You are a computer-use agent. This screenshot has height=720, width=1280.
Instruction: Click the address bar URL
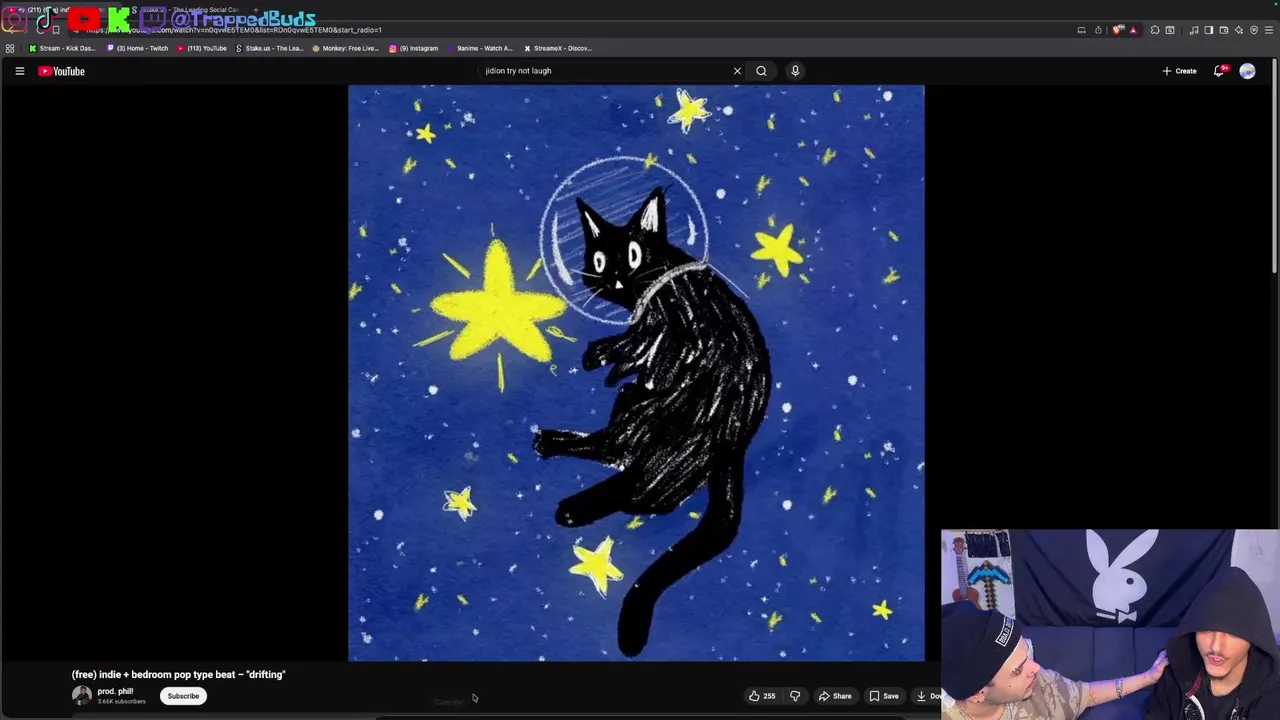click(234, 30)
